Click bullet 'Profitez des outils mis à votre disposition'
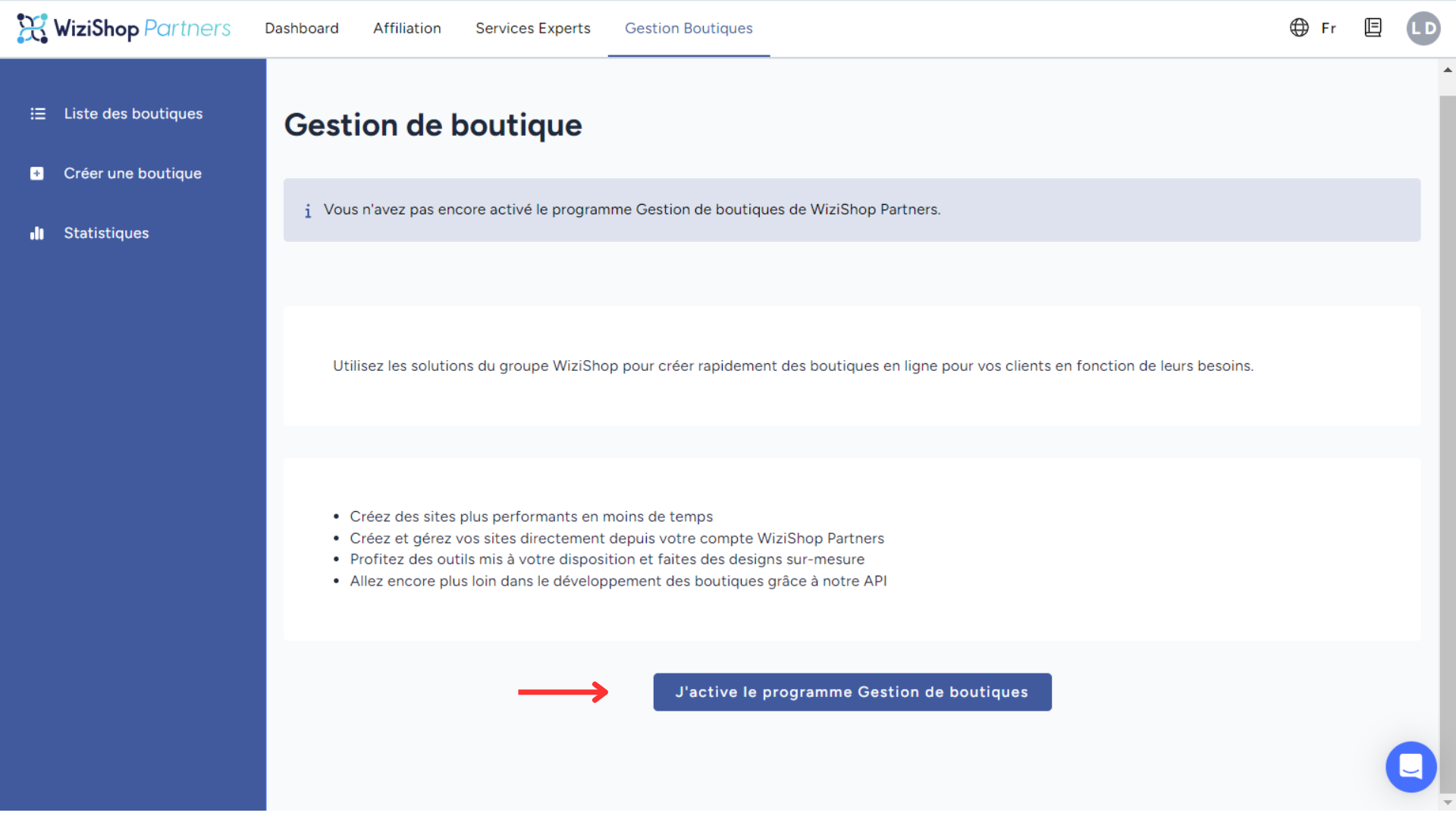This screenshot has height=819, width=1456. pos(607,560)
